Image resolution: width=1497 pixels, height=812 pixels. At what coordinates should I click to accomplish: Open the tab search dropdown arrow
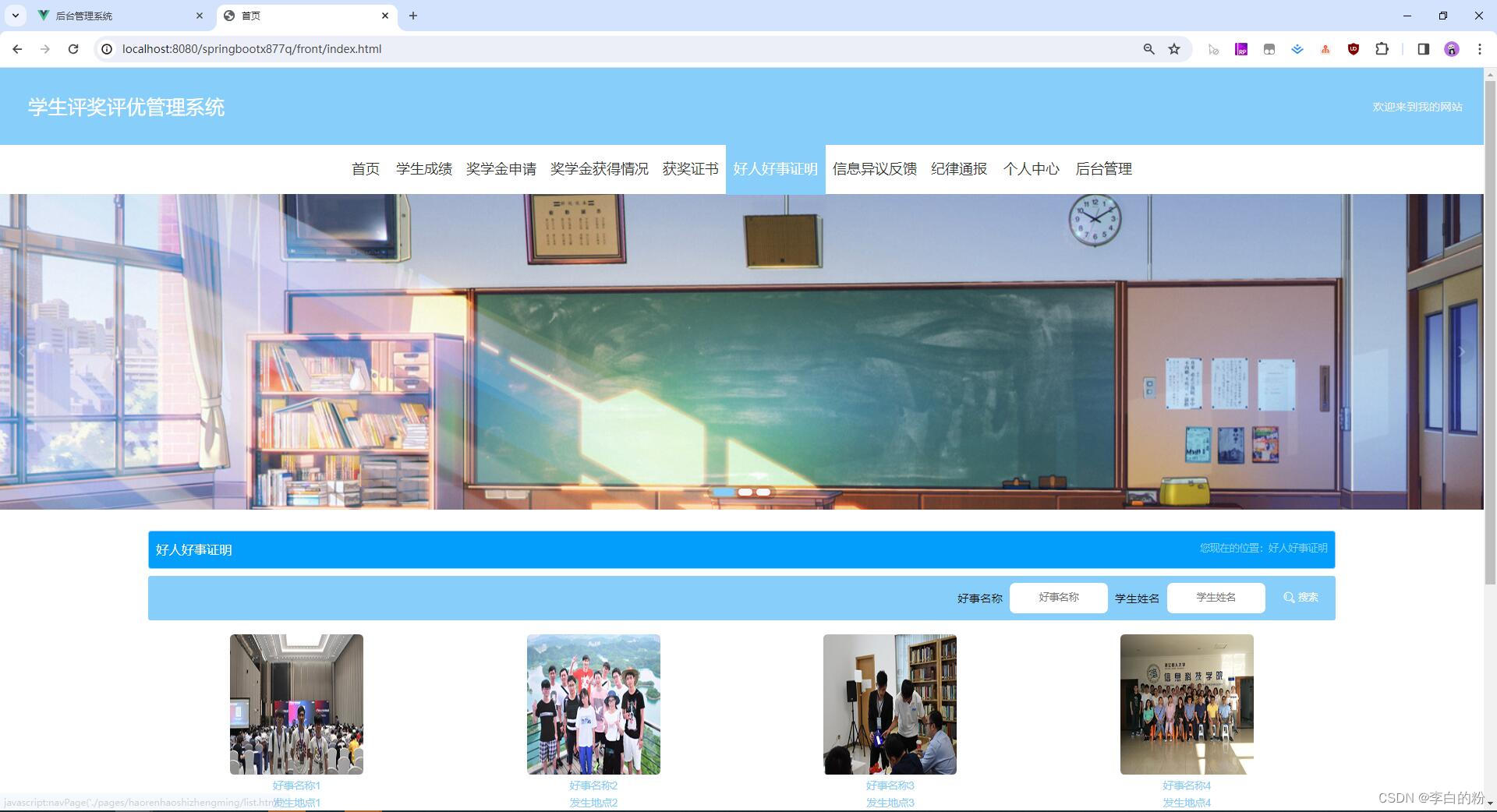tap(15, 16)
